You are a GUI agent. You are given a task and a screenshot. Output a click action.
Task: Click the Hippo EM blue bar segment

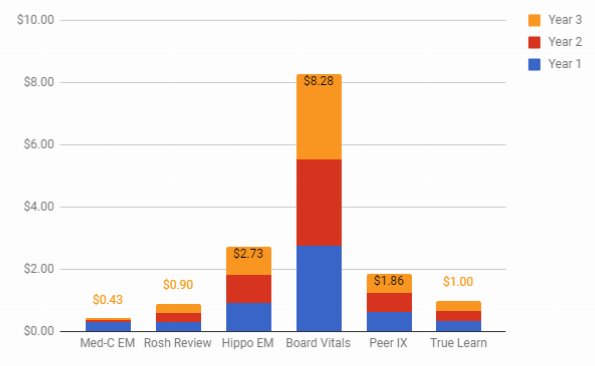tap(249, 317)
